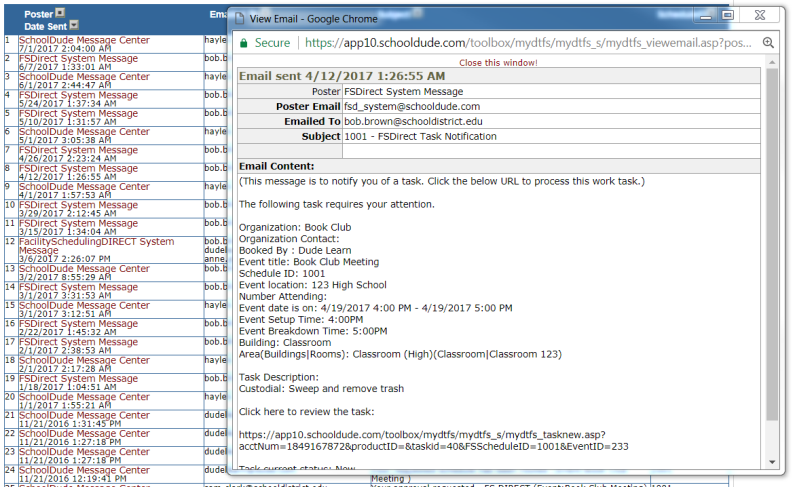Click '1001 - FSDirect Task Notification' subject value
This screenshot has height=487, width=795.
click(420, 136)
